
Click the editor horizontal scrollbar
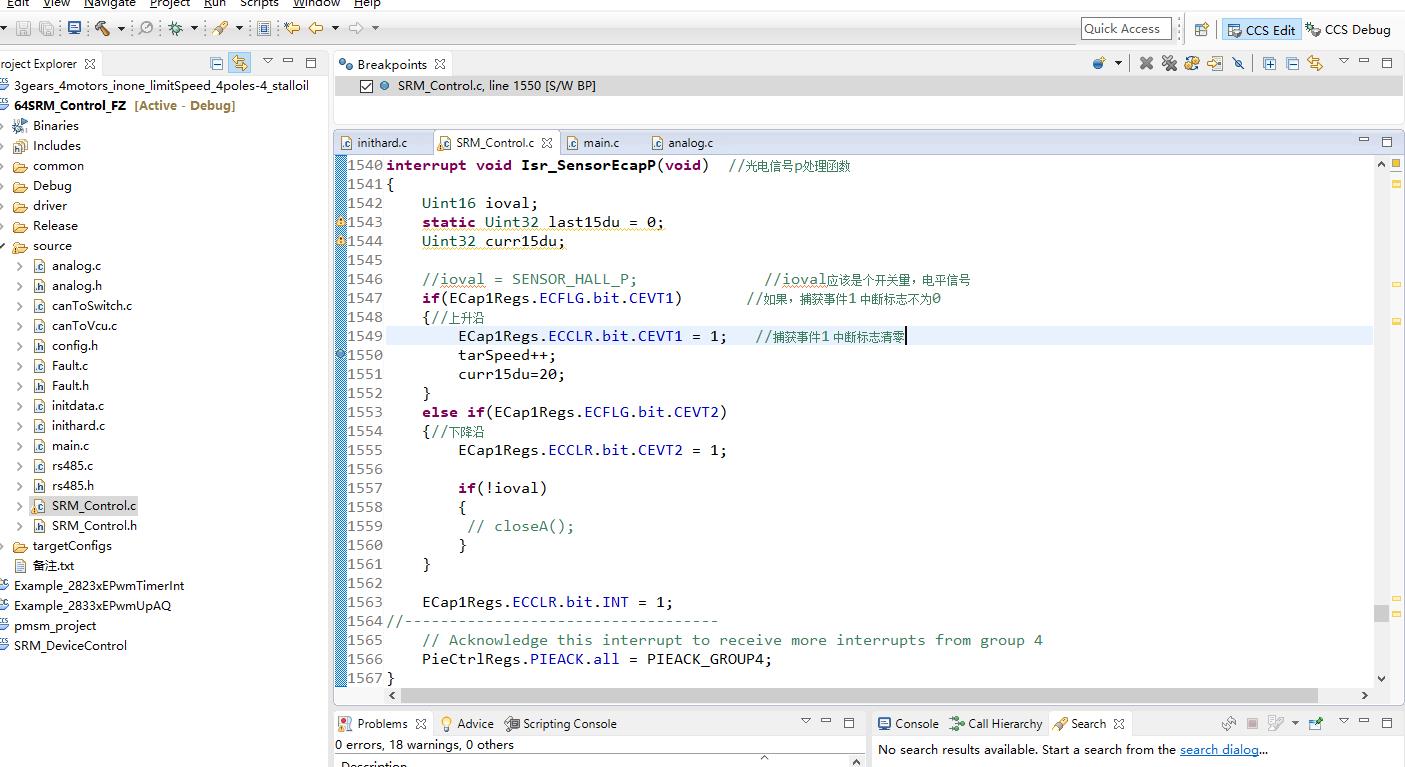coord(850,695)
